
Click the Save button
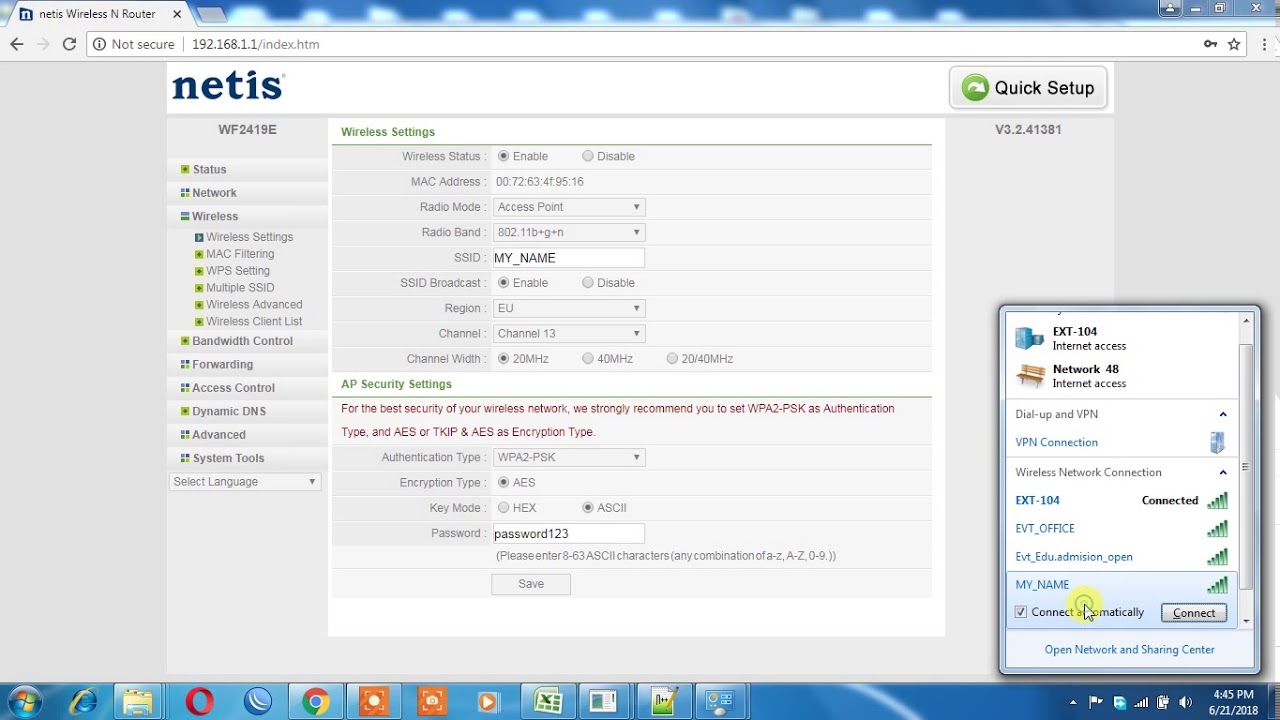(531, 584)
